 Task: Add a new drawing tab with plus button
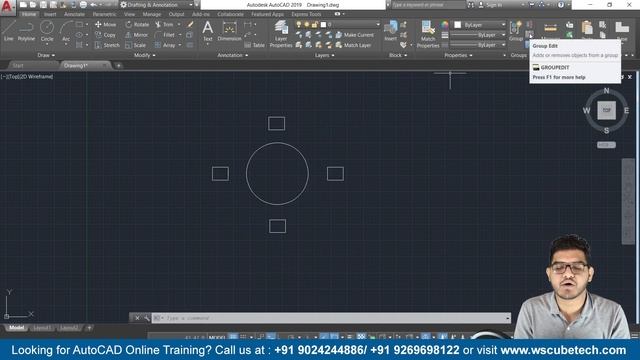click(118, 65)
